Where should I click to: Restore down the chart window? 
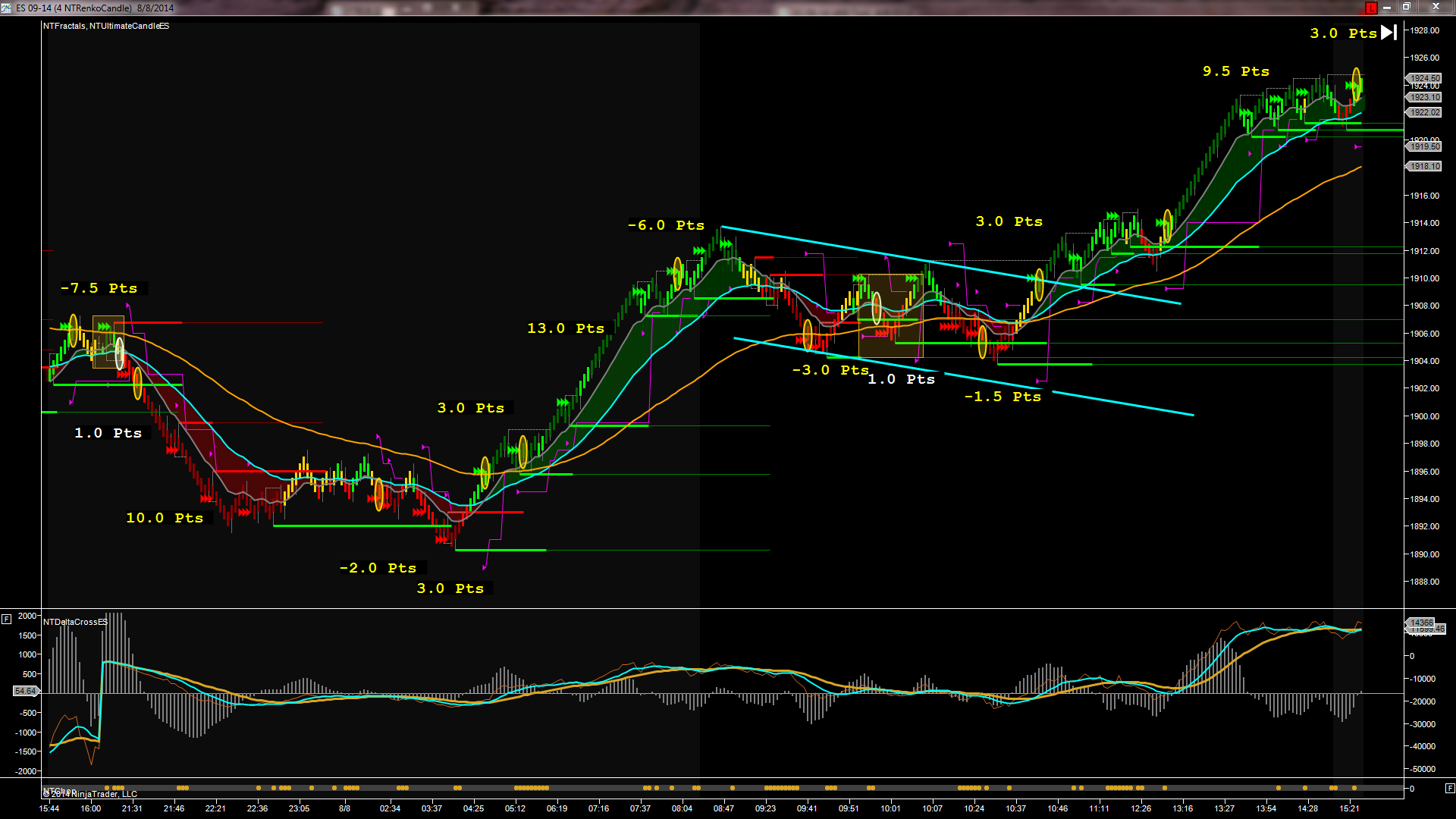coord(1406,8)
